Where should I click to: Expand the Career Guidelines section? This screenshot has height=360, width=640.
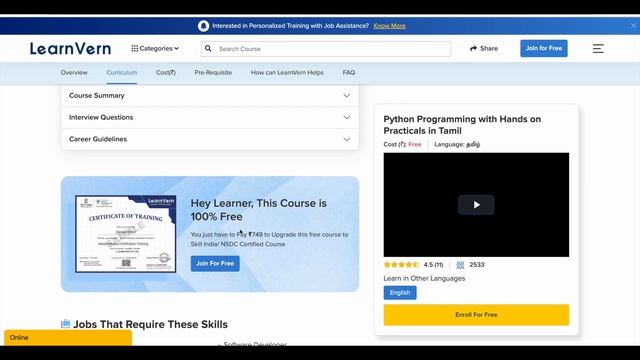210,139
